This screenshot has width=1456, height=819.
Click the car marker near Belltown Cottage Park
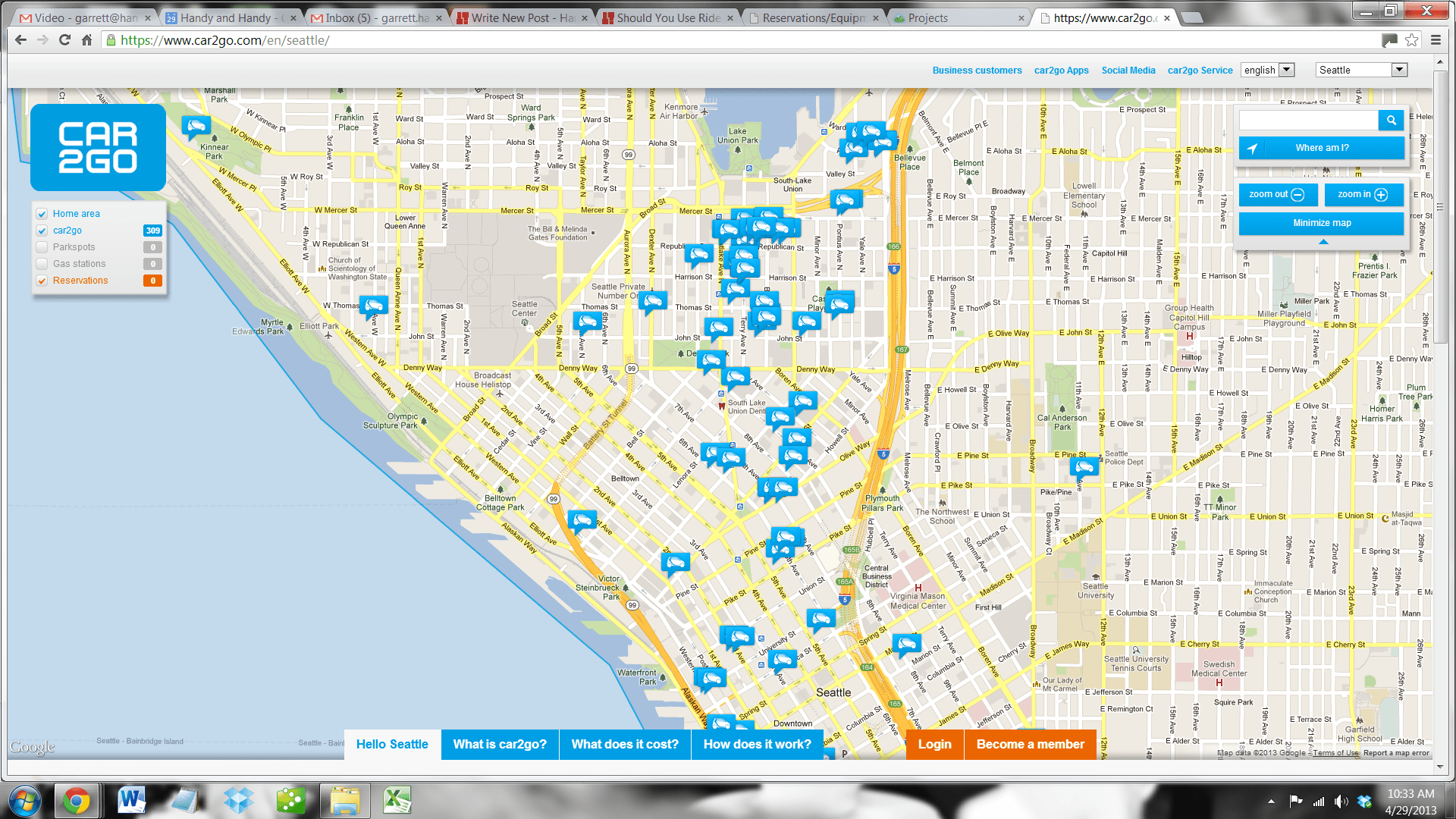point(582,520)
